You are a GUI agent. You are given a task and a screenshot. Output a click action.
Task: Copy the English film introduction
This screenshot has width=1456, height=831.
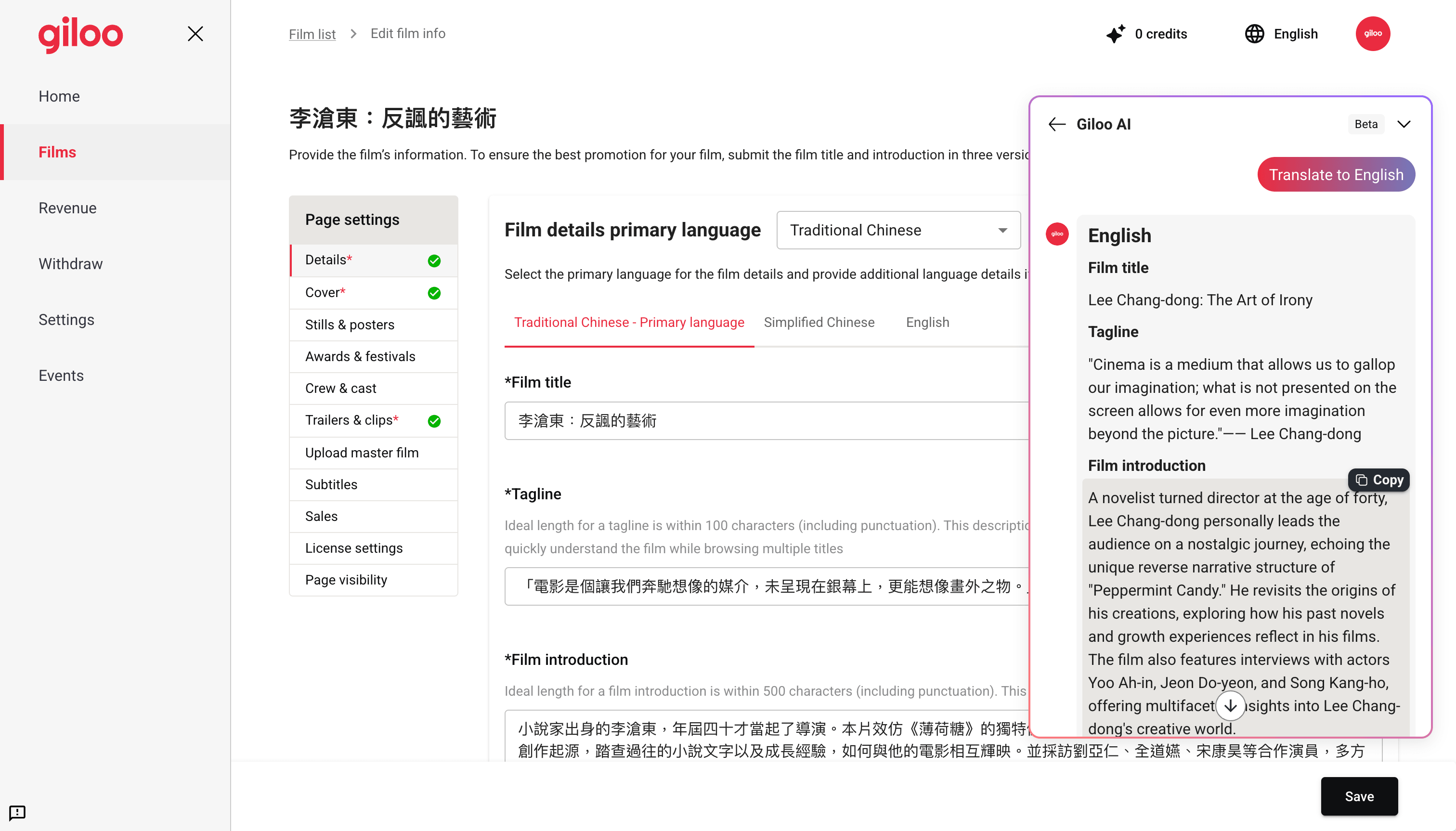tap(1378, 480)
